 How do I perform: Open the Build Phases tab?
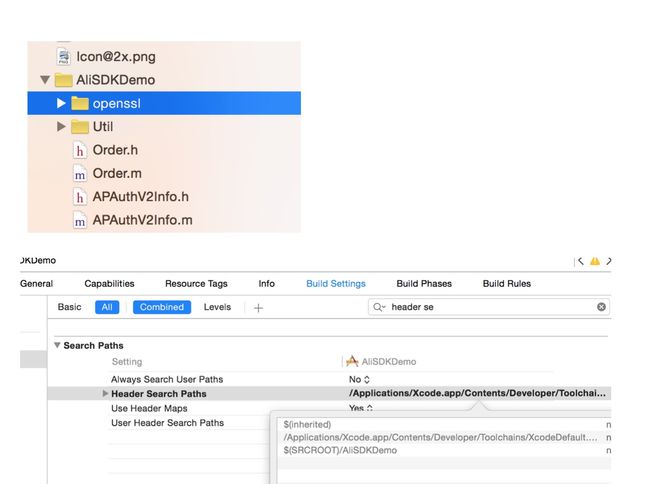pos(424,284)
